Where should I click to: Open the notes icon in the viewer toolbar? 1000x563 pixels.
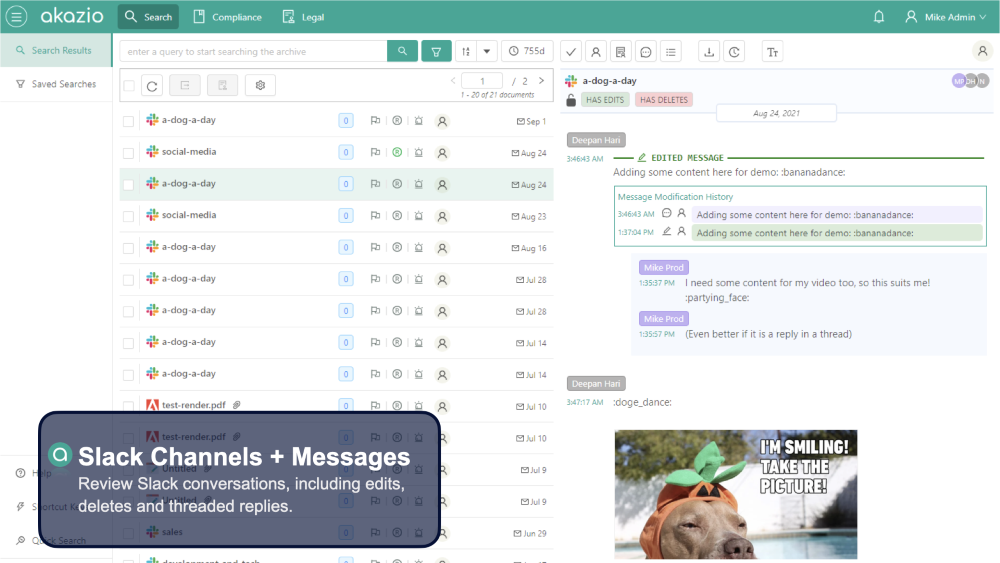tap(621, 52)
